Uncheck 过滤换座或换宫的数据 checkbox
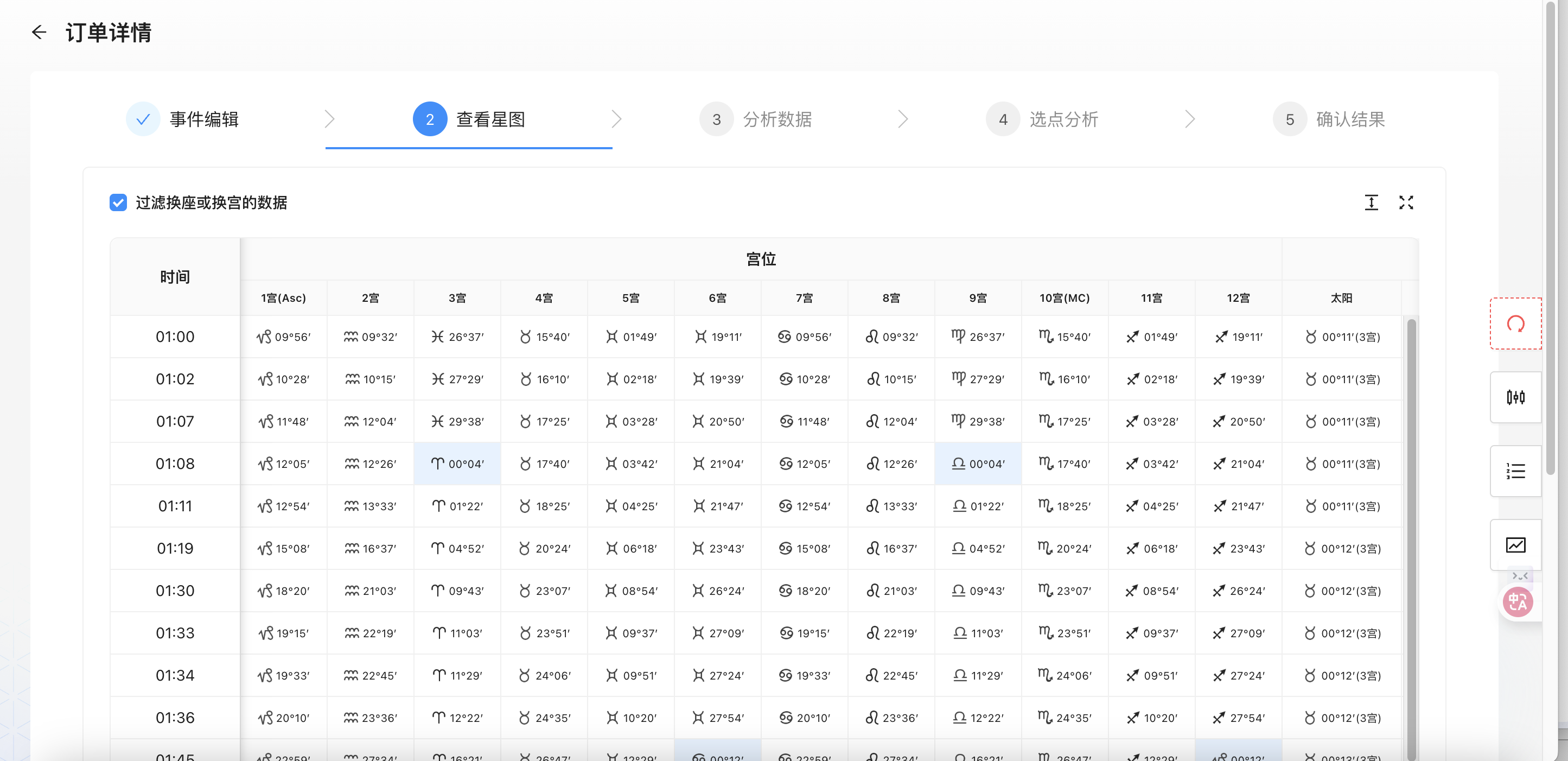This screenshot has width=1568, height=761. point(118,202)
